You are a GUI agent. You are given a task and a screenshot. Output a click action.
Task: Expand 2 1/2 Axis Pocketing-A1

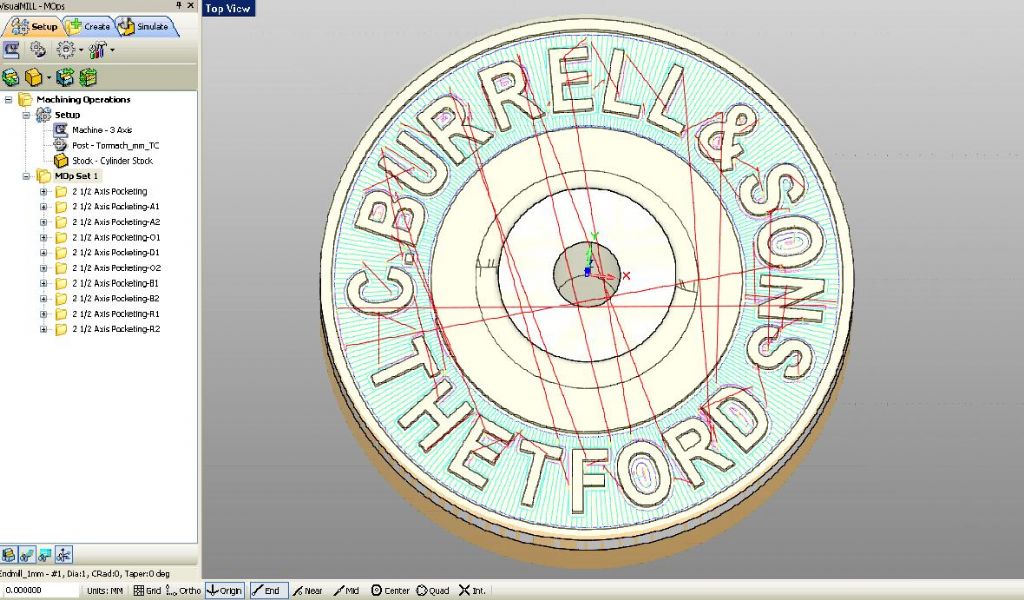click(44, 206)
